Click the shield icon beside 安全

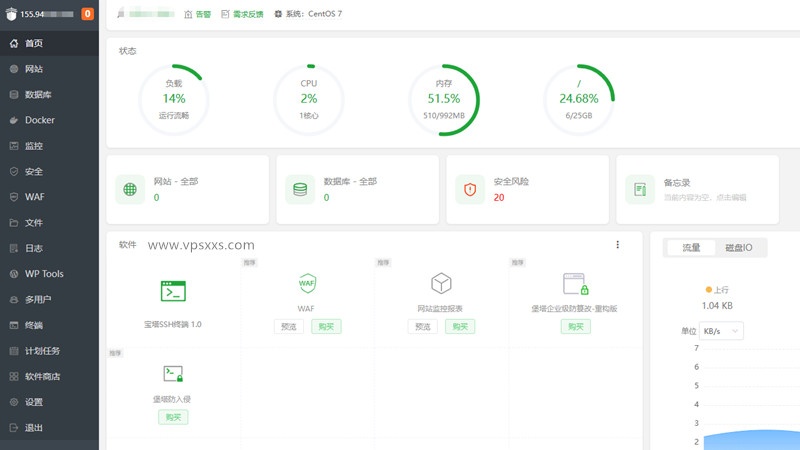[x=14, y=171]
